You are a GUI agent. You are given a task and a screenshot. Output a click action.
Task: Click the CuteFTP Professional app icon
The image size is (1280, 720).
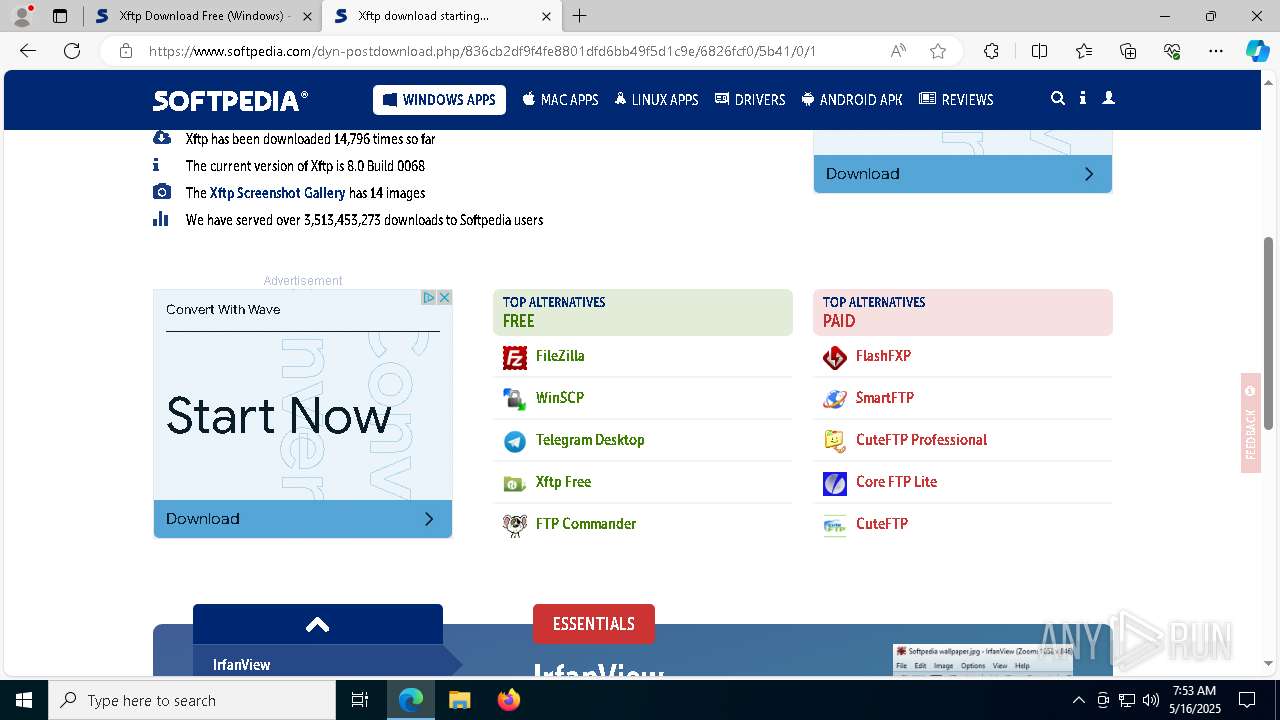(x=835, y=441)
